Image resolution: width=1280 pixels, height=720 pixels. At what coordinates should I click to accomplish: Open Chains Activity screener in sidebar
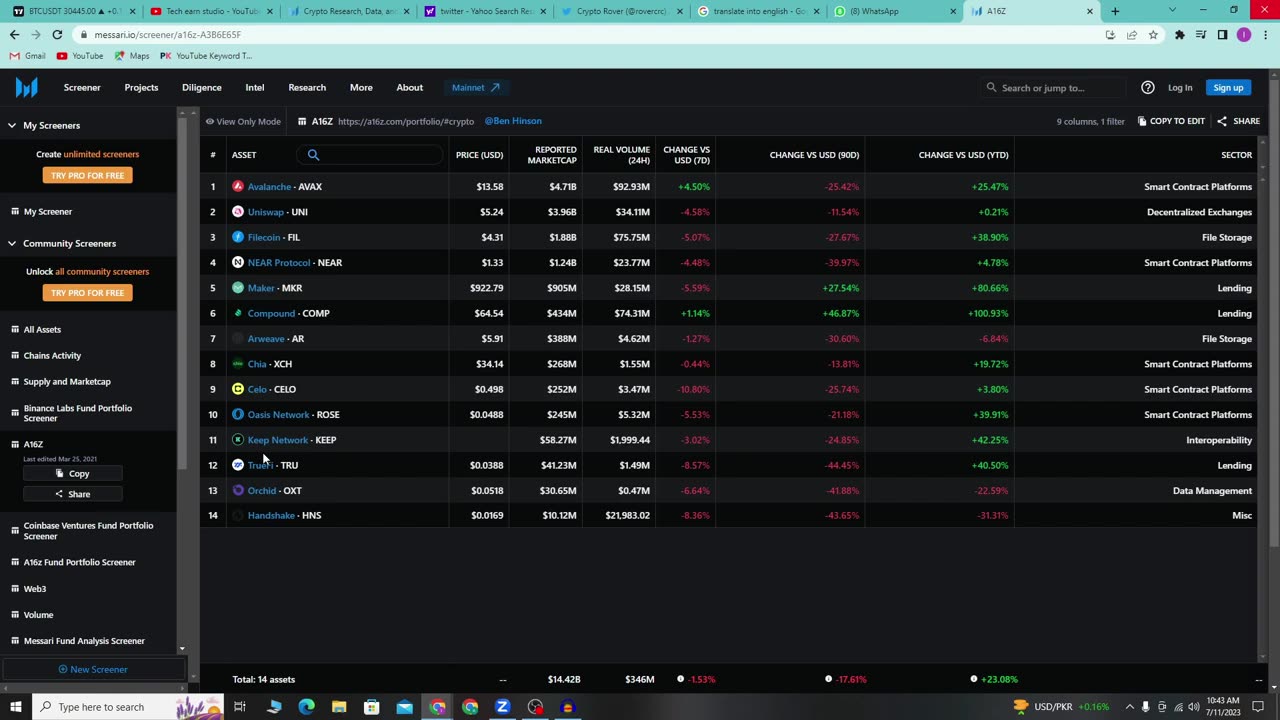tap(52, 355)
